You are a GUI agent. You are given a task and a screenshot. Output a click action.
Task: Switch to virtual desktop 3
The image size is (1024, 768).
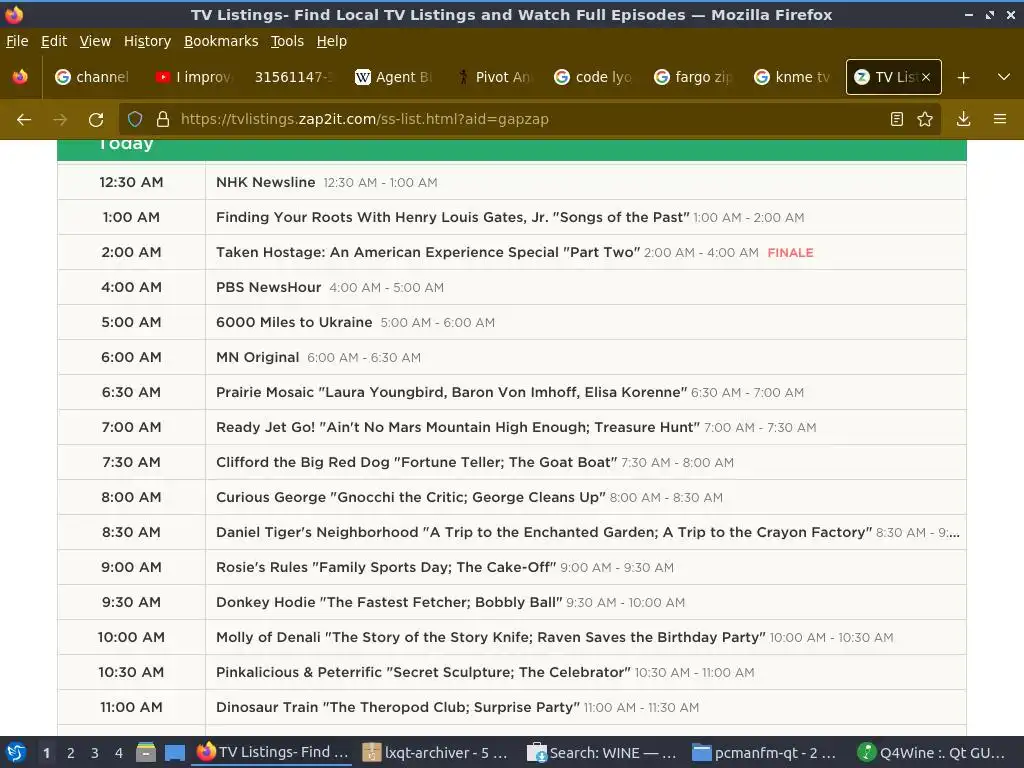95,753
